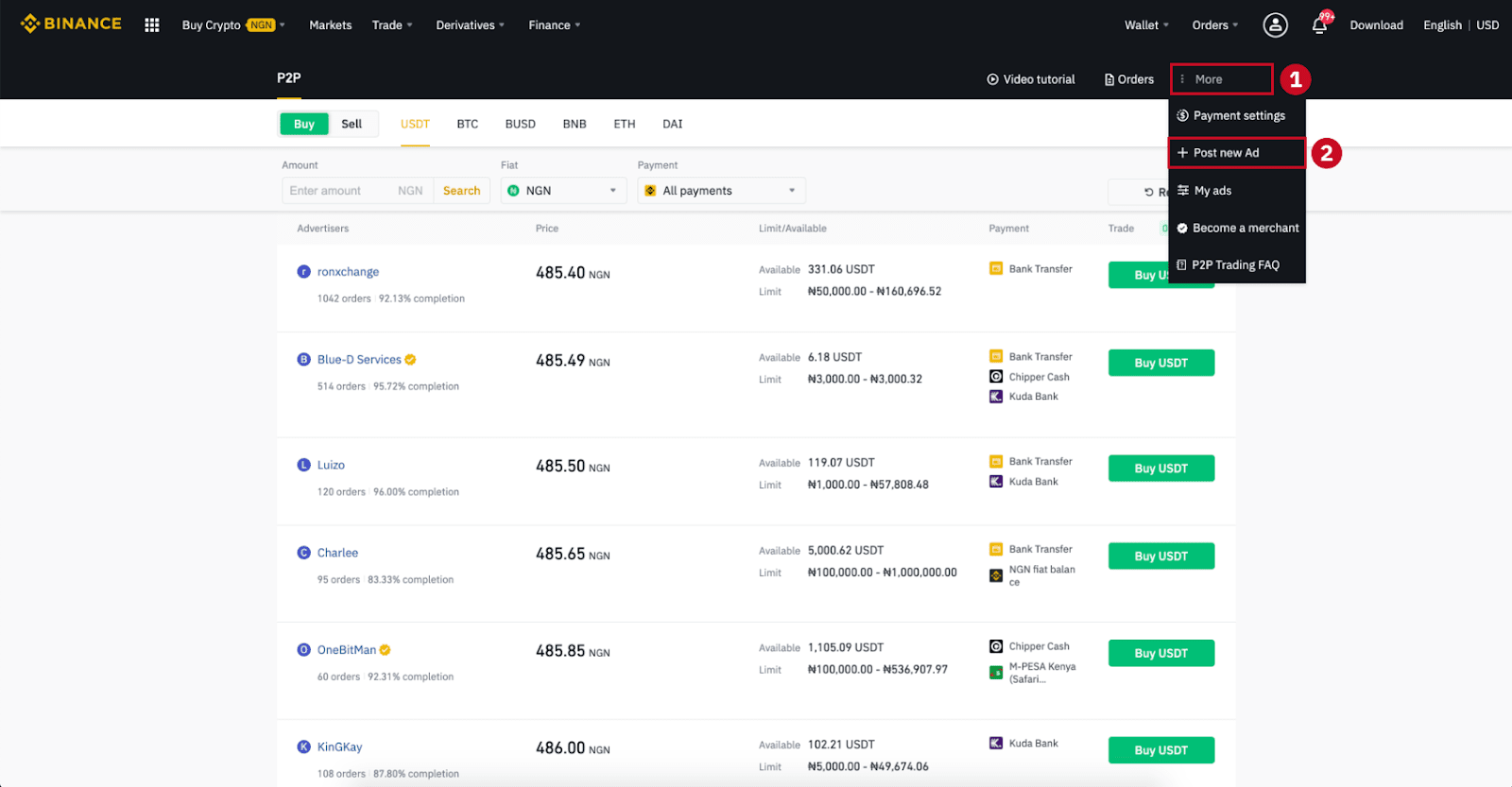The image size is (1512, 787).
Task: Choose Post new Ad from menu
Action: [x=1236, y=152]
